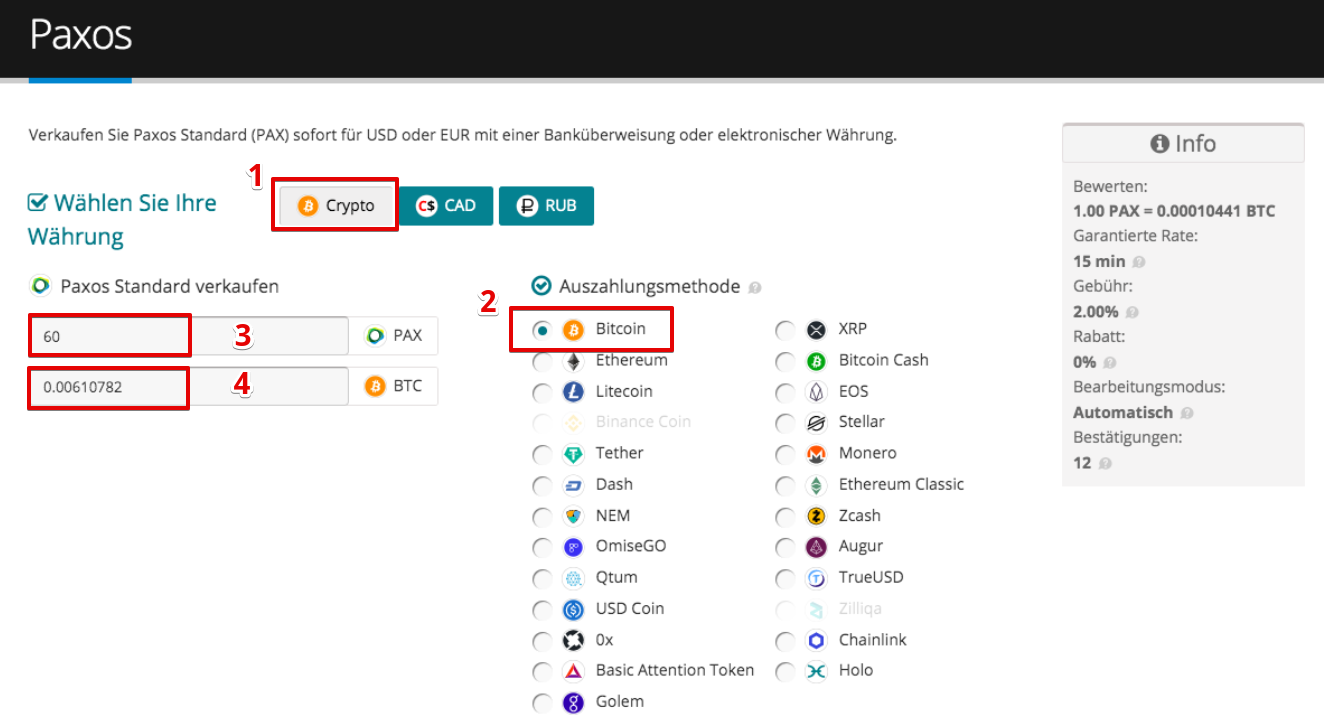Click the Zcash icon
This screenshot has width=1324, height=722.
[816, 516]
